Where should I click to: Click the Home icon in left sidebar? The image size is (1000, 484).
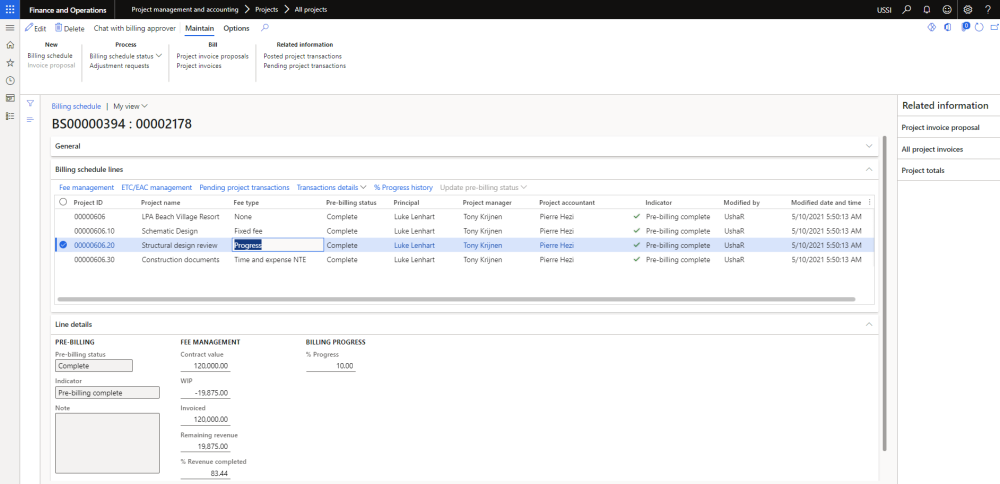10,45
